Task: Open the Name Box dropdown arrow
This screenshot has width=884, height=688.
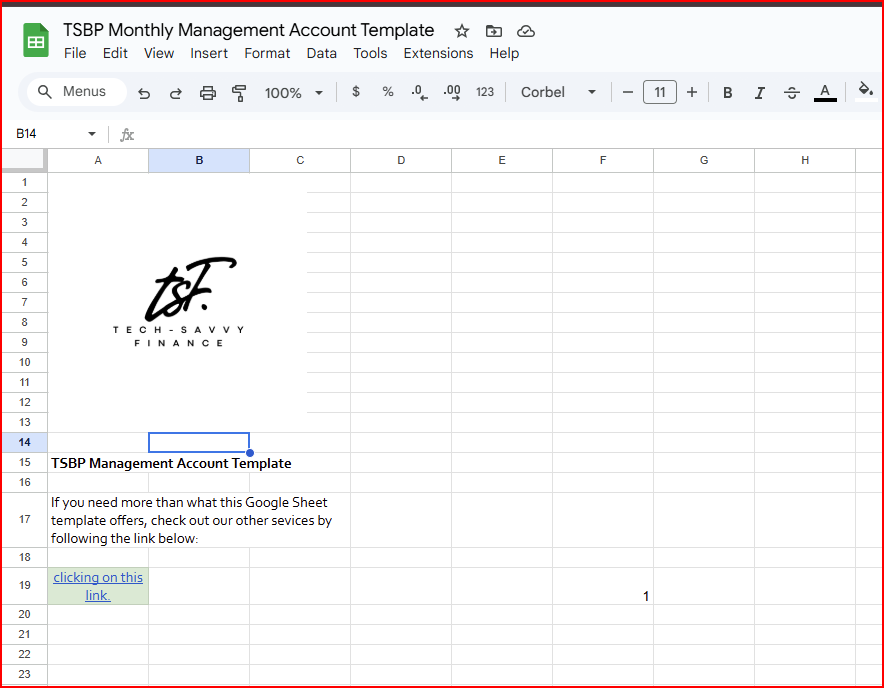Action: click(x=91, y=133)
